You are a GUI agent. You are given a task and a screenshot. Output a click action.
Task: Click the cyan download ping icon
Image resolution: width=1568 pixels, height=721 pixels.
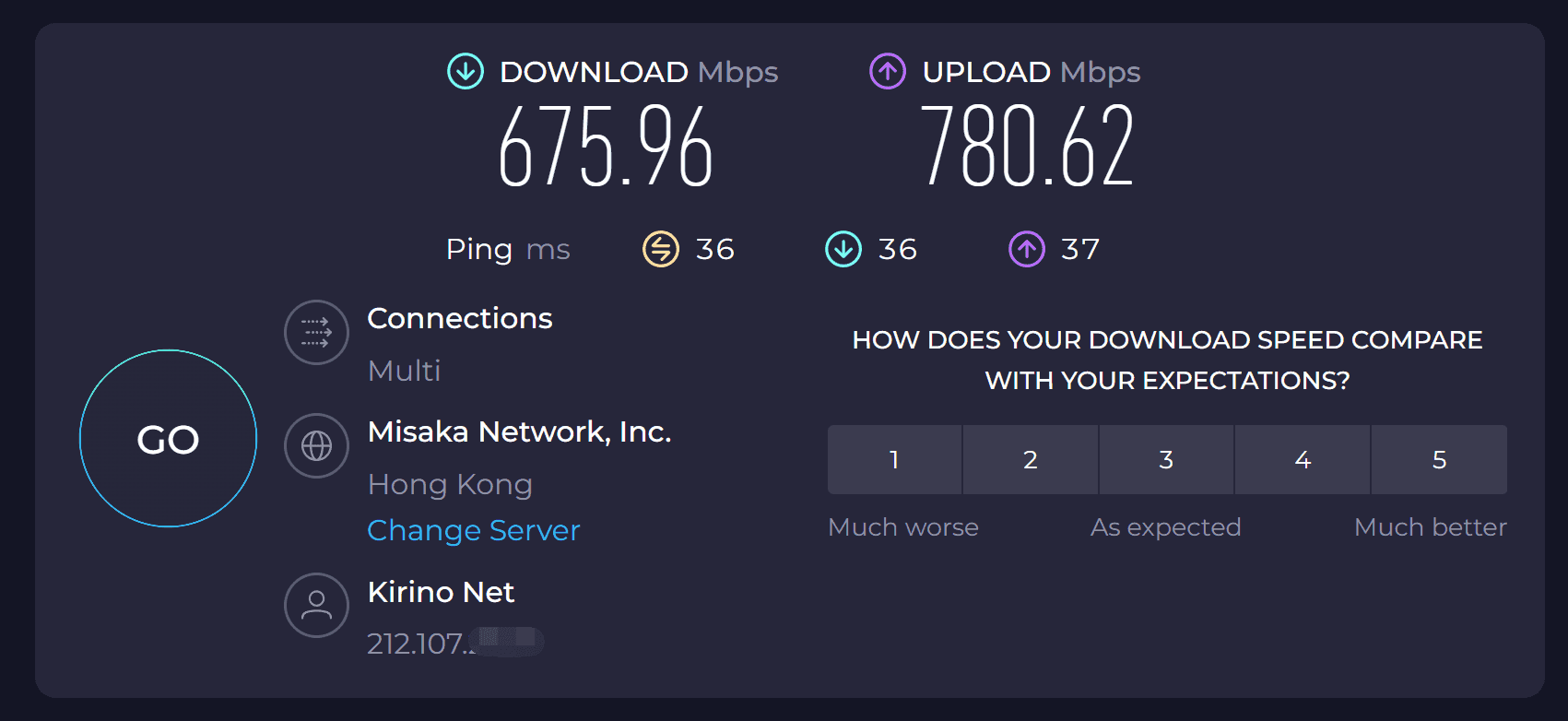(x=843, y=249)
